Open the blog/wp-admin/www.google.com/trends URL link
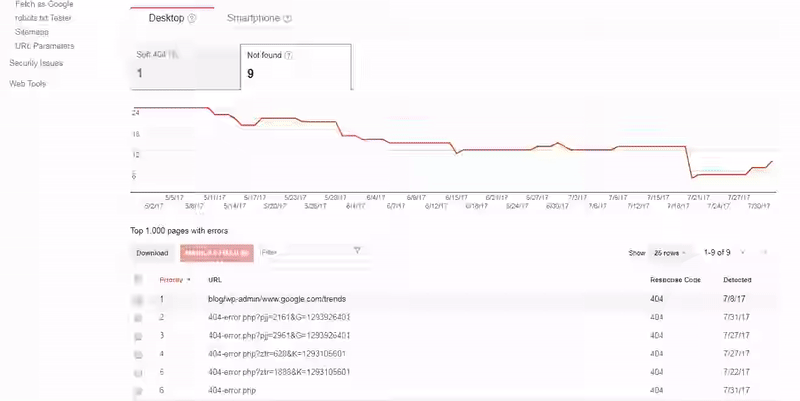The image size is (800, 401). (277, 299)
